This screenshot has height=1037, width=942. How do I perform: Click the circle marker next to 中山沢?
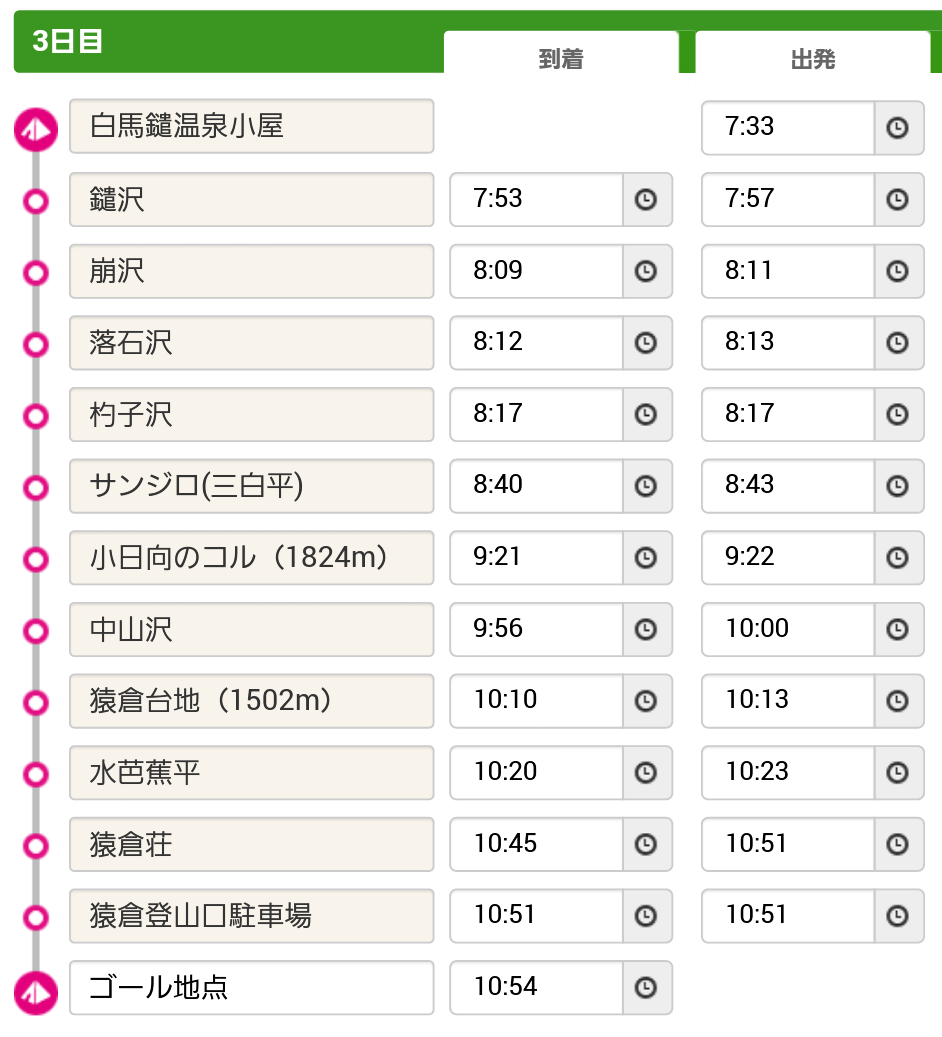point(36,631)
